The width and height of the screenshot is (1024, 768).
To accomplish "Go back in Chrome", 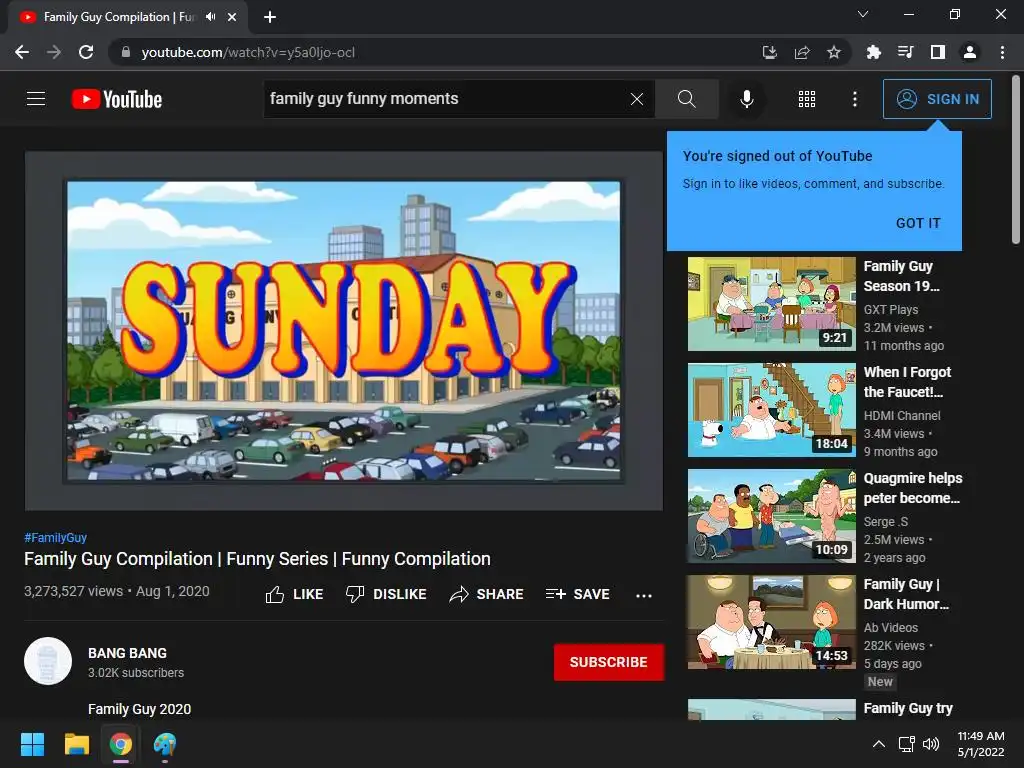I will click(22, 52).
